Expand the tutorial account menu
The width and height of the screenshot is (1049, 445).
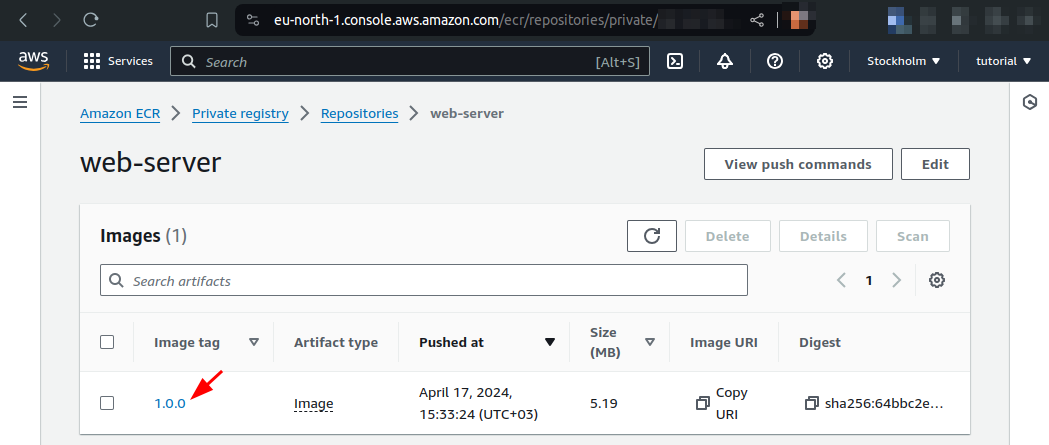1003,61
